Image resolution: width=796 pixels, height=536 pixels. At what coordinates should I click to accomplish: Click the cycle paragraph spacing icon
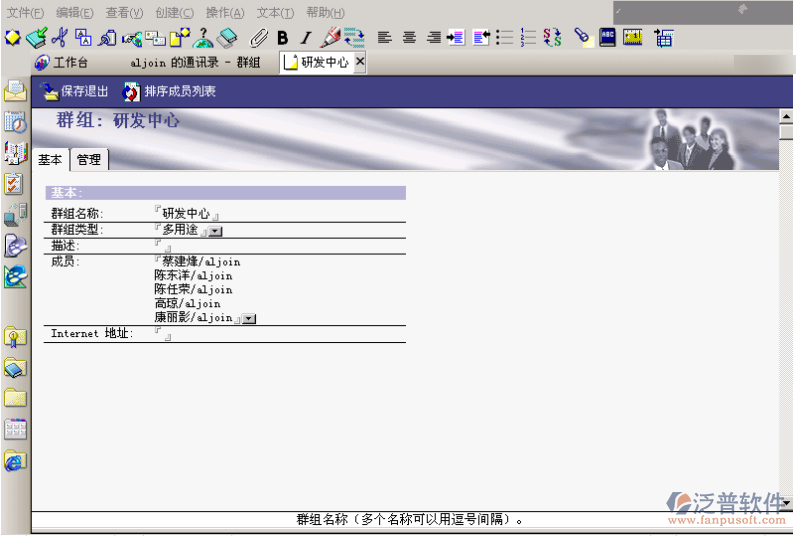click(x=354, y=38)
